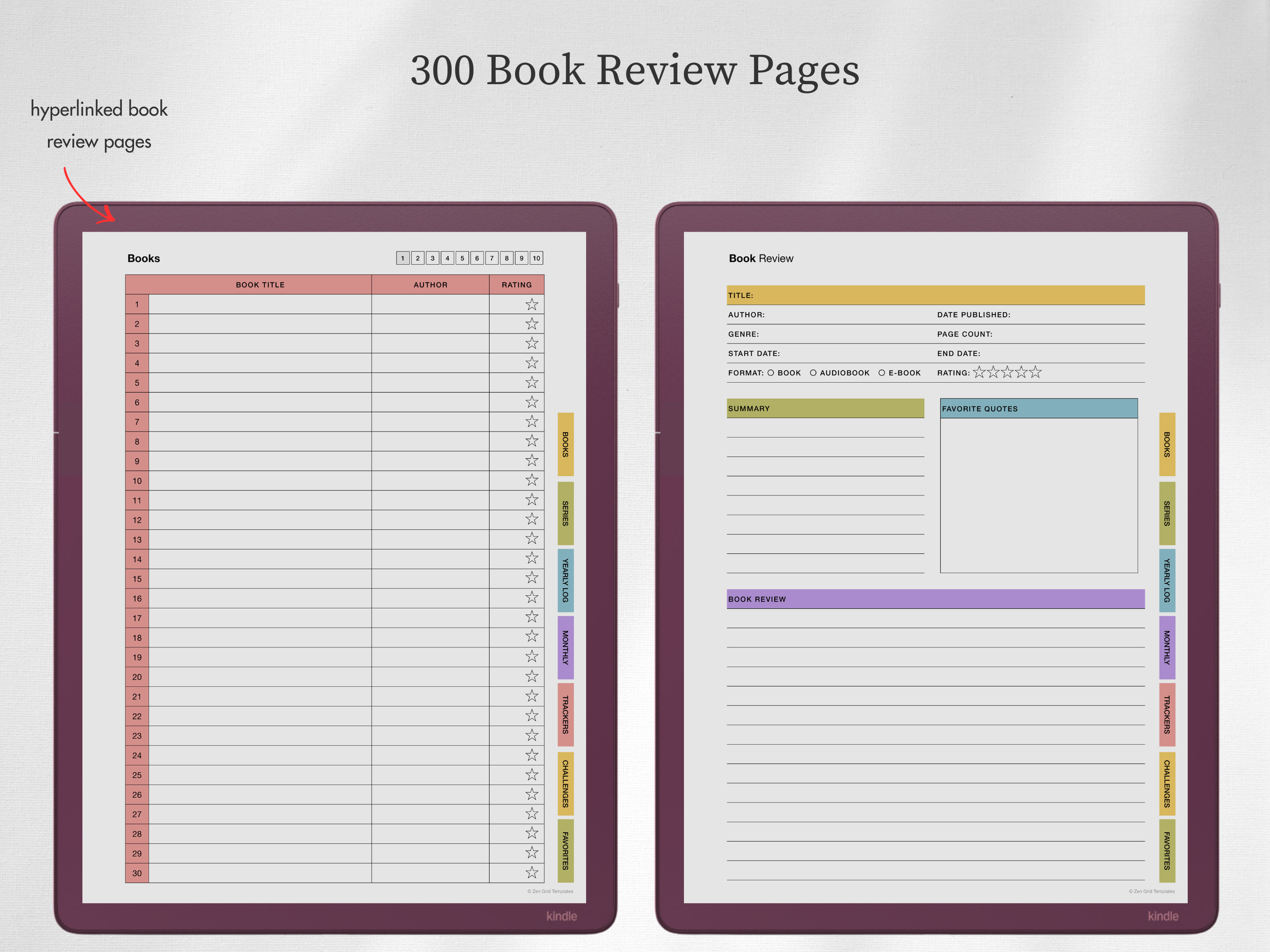The image size is (1270, 952).
Task: Select the AUDIOBOOK format radio option
Action: click(813, 373)
